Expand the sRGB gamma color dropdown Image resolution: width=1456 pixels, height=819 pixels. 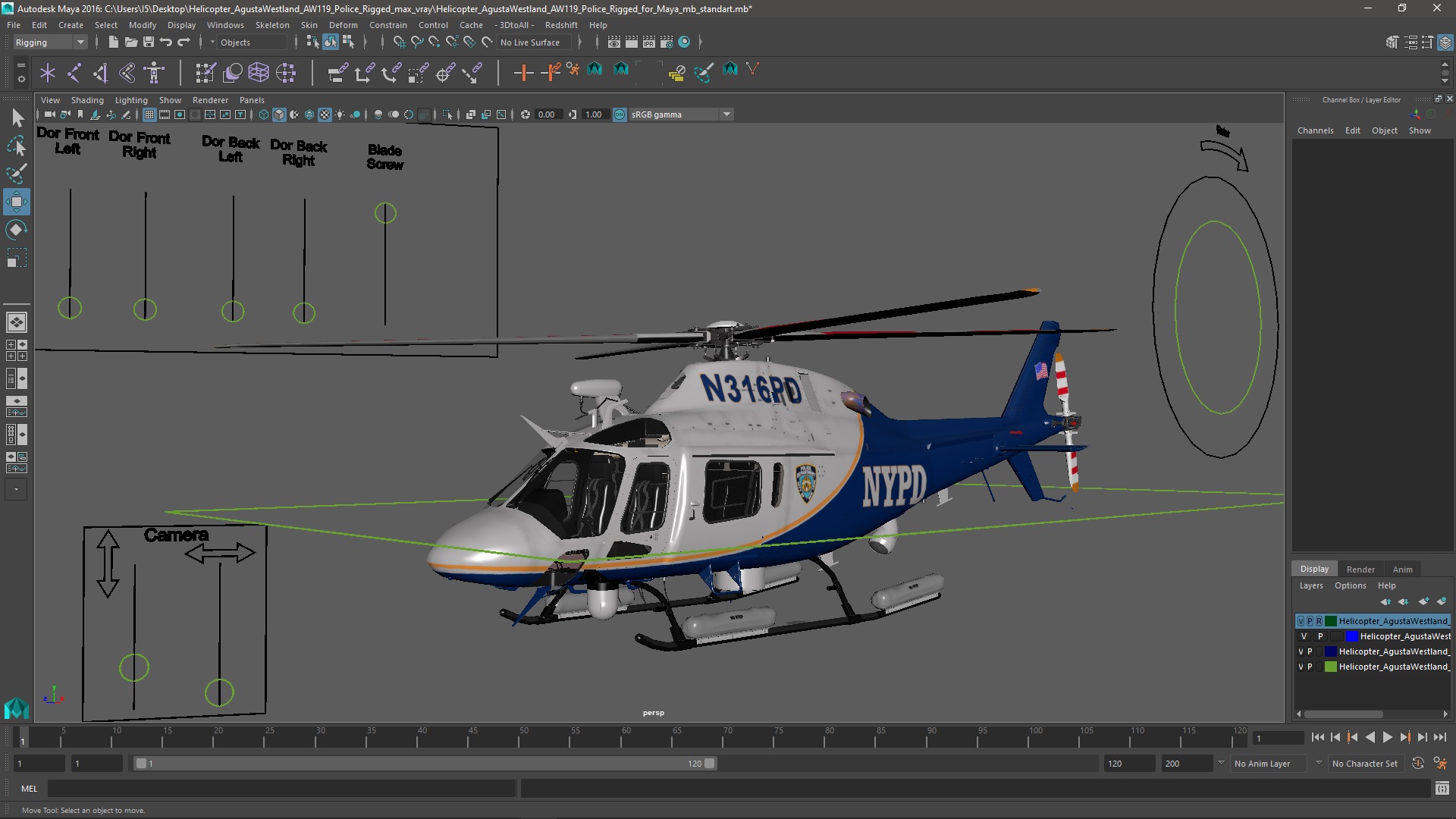pos(726,115)
